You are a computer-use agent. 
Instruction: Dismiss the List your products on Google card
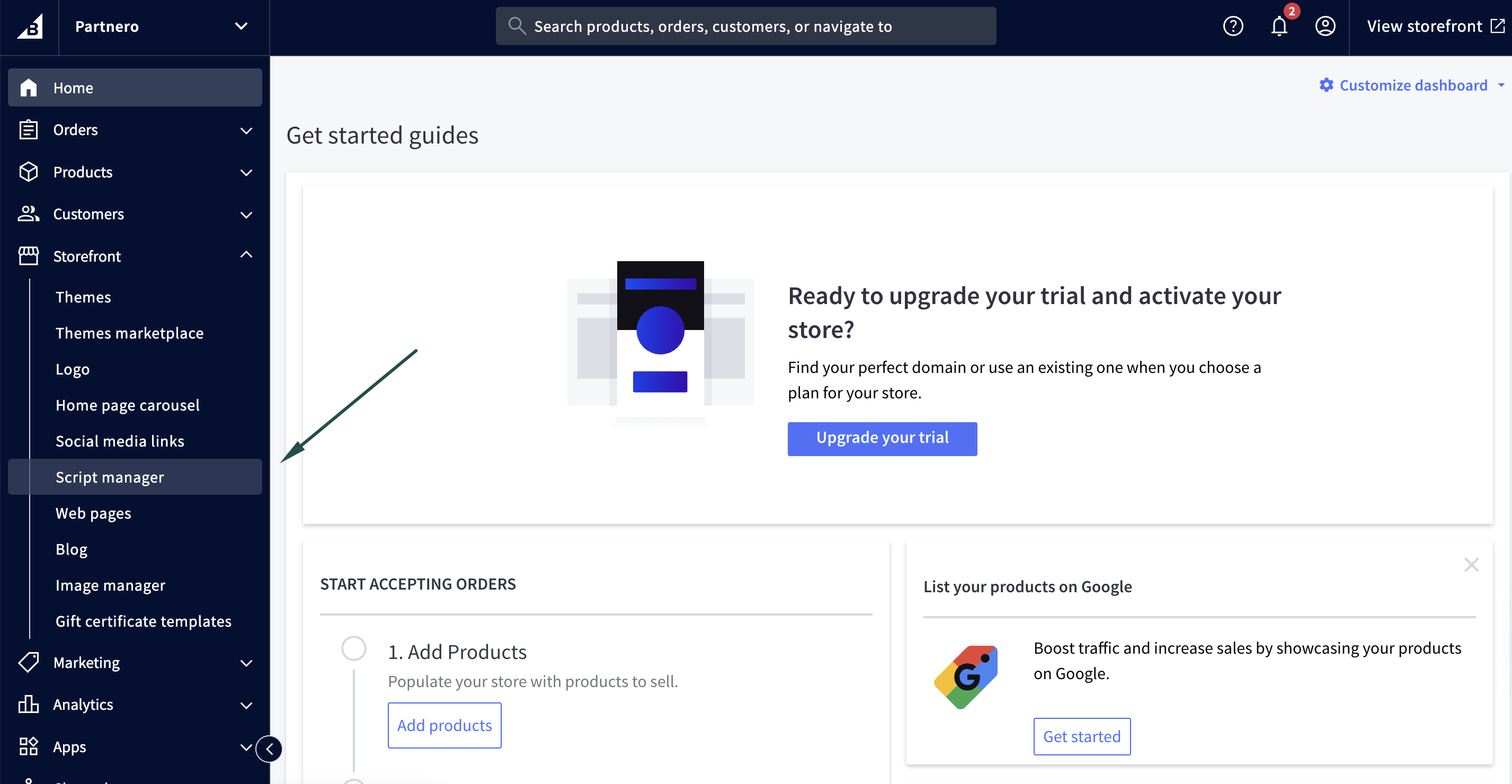point(1471,565)
